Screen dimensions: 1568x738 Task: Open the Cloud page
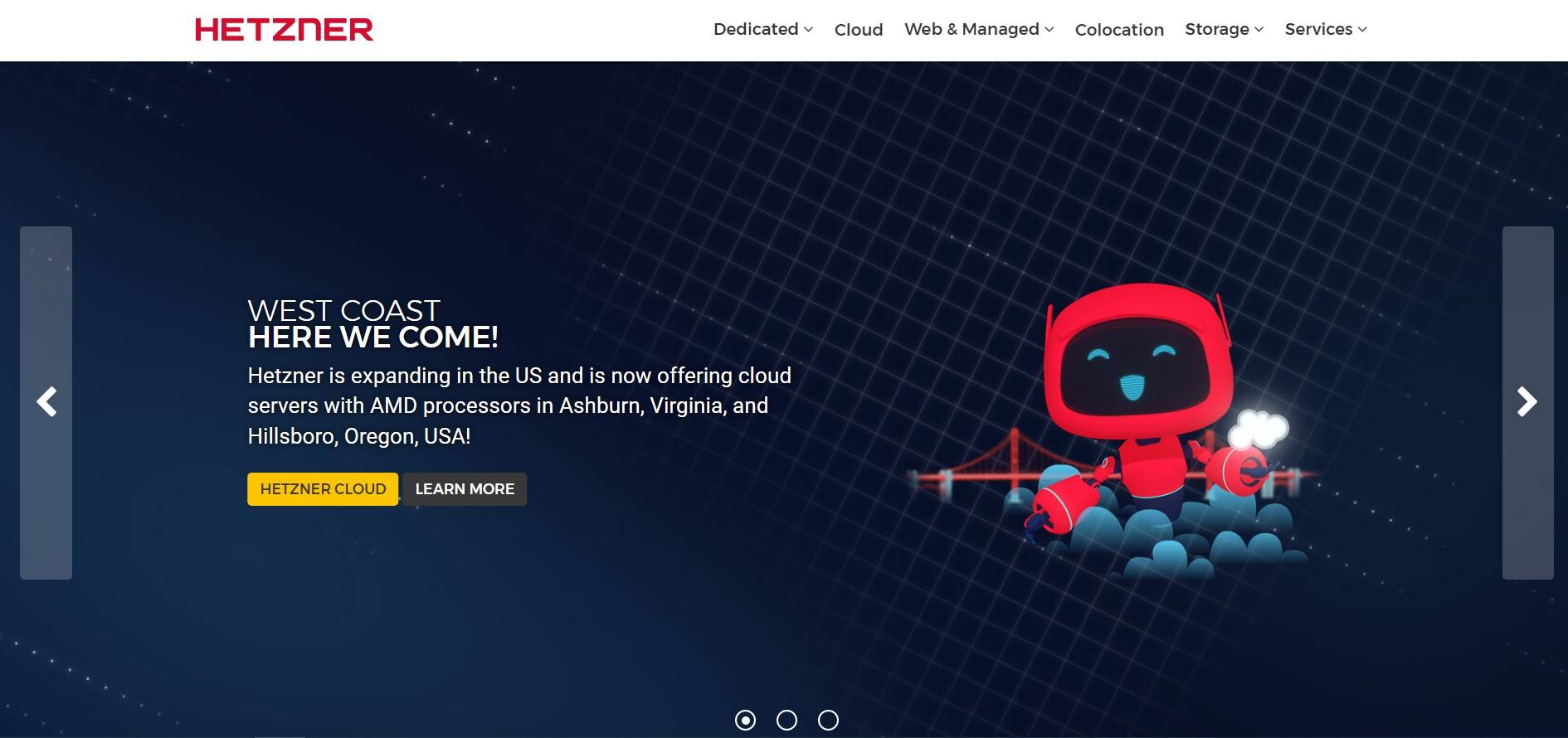859,30
